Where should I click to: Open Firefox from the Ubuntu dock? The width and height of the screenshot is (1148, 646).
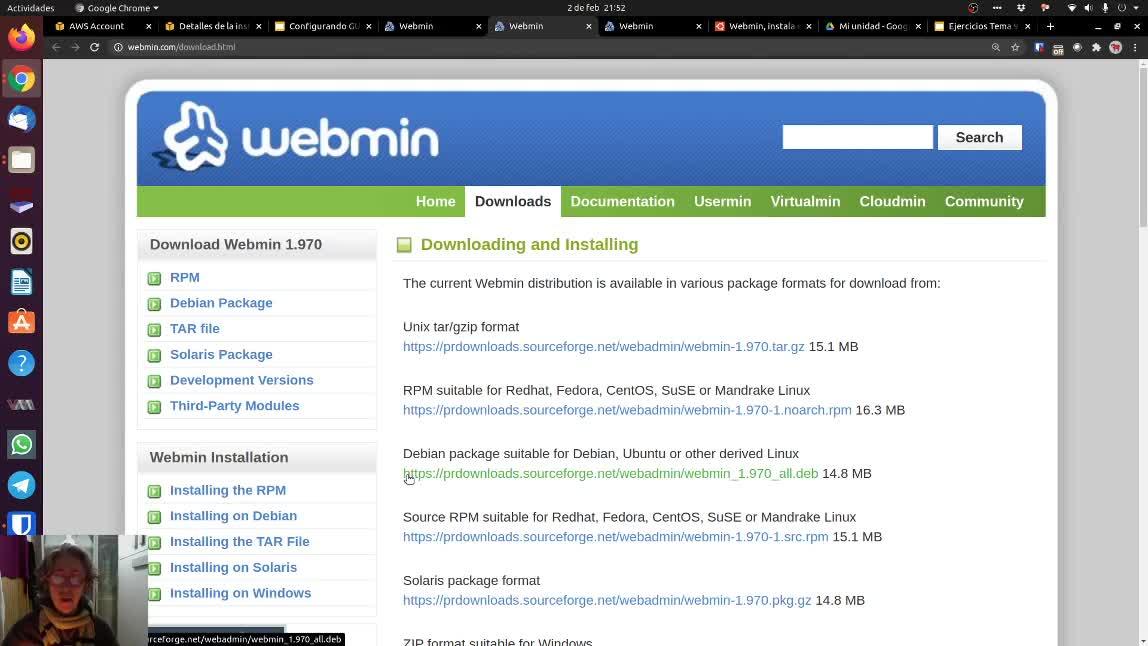point(21,37)
